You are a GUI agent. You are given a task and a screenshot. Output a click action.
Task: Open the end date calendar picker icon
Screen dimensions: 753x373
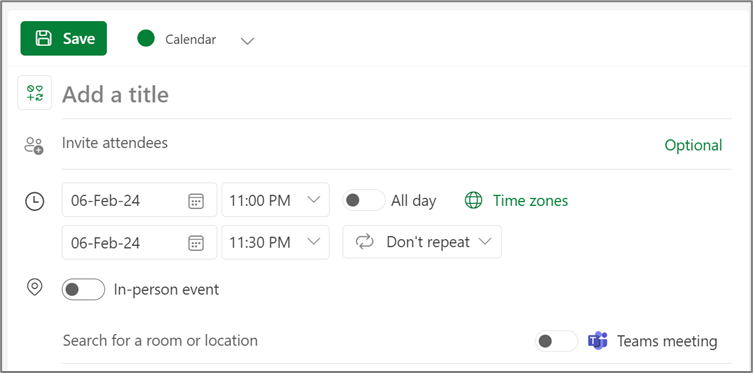tap(195, 243)
